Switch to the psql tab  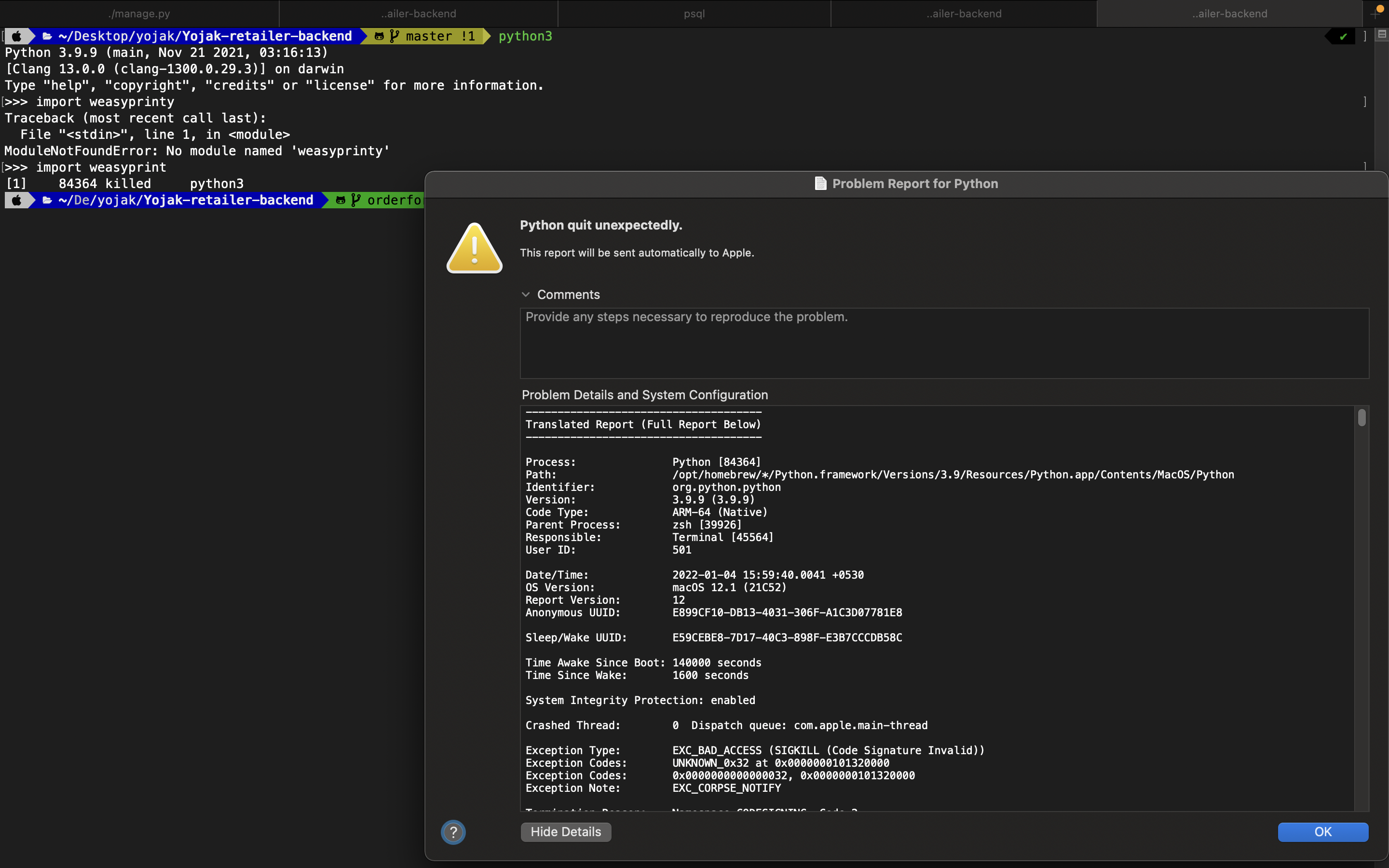point(694,13)
